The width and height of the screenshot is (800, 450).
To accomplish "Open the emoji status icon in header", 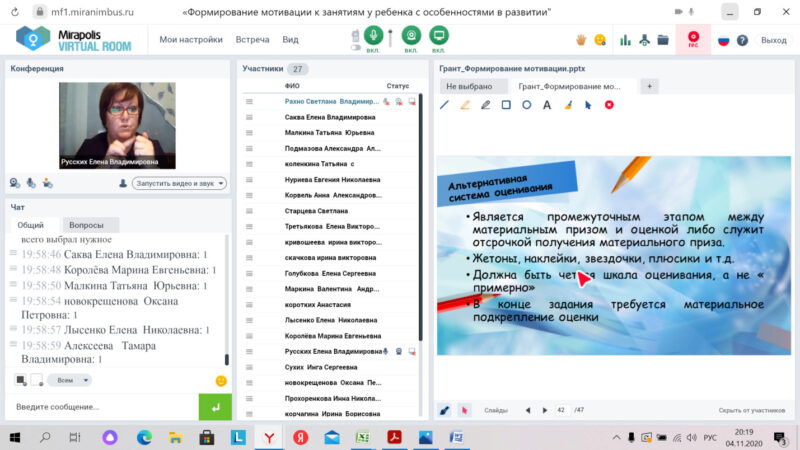I will click(600, 40).
